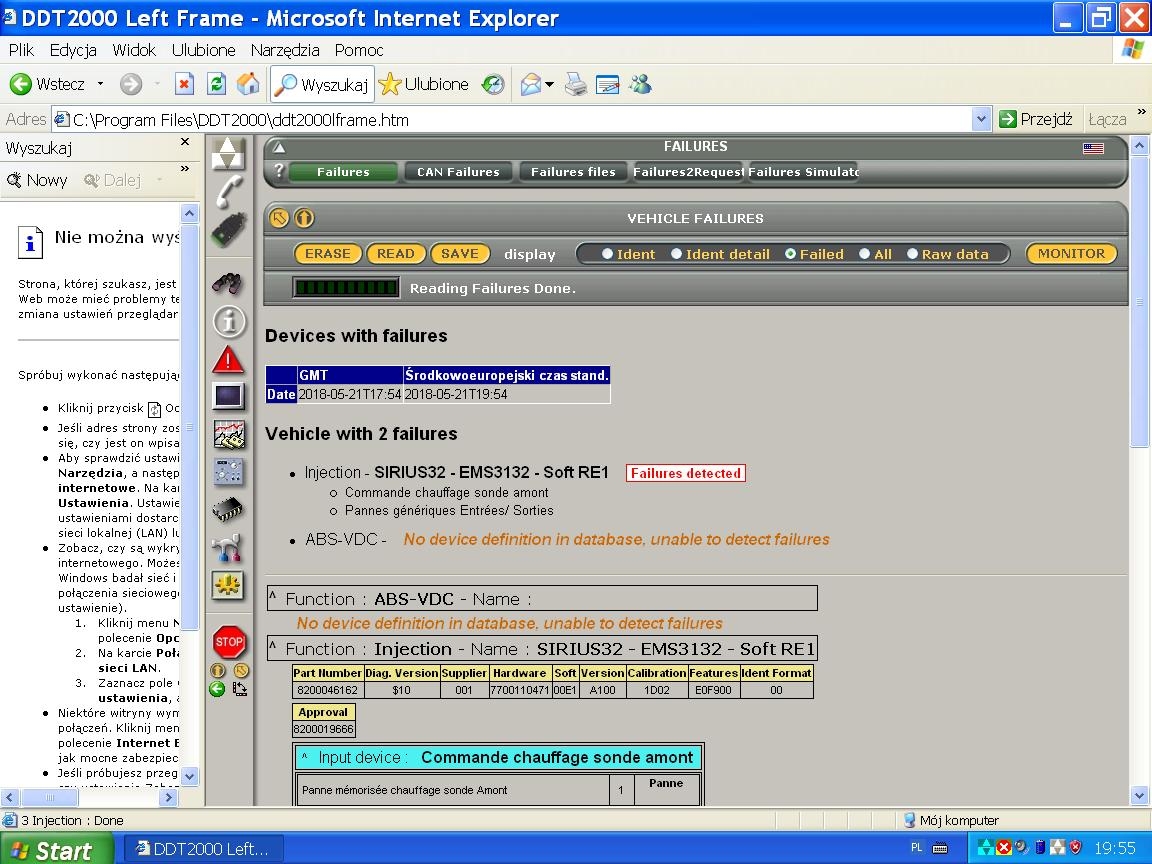The height and width of the screenshot is (864, 1152).
Task: Click the IE Stop toolbar icon
Action: point(184,84)
